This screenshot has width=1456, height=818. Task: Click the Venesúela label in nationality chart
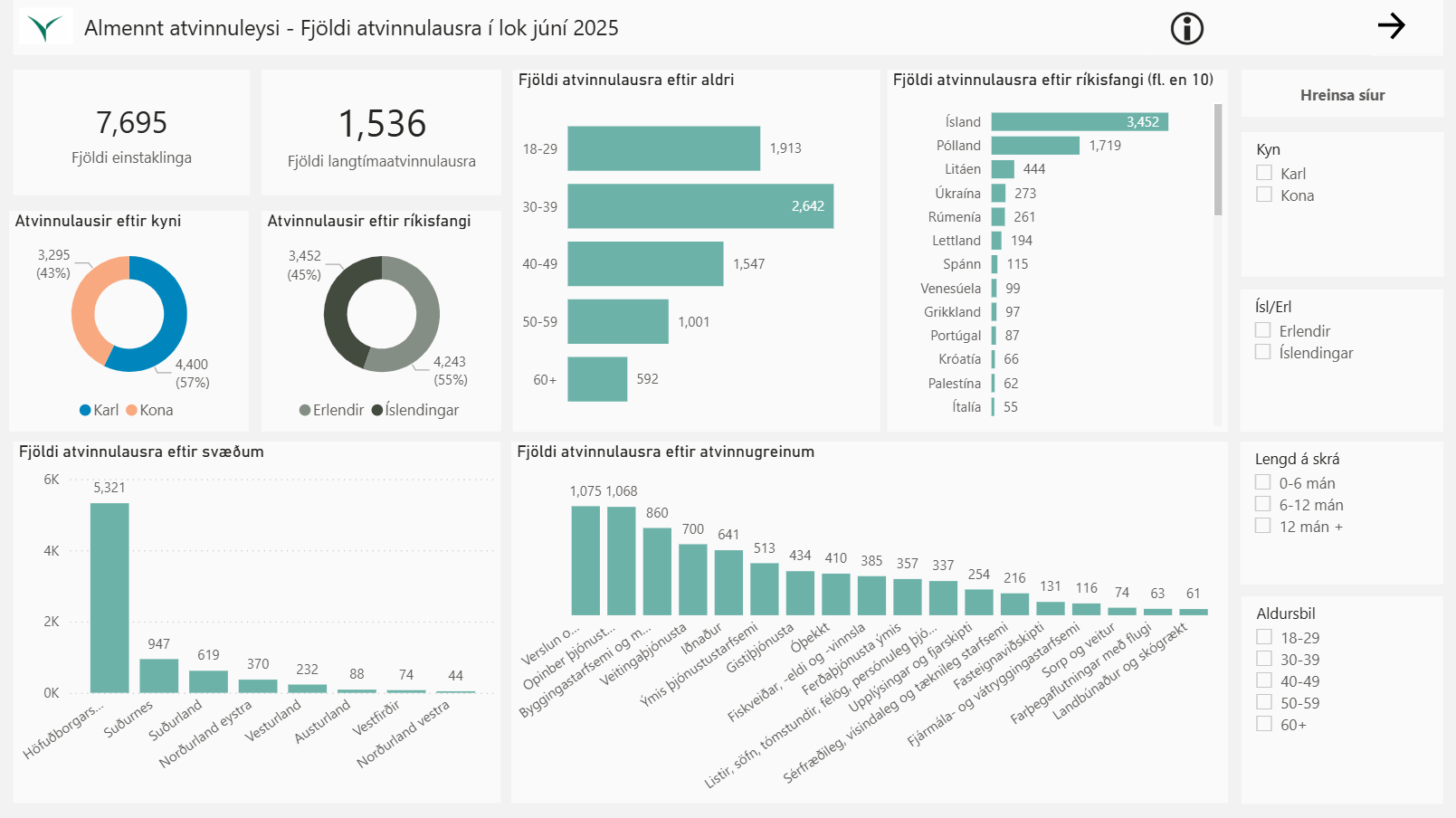(950, 288)
